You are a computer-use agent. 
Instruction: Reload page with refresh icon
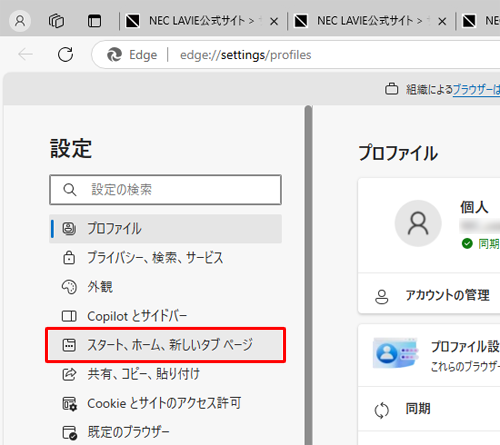[65, 54]
